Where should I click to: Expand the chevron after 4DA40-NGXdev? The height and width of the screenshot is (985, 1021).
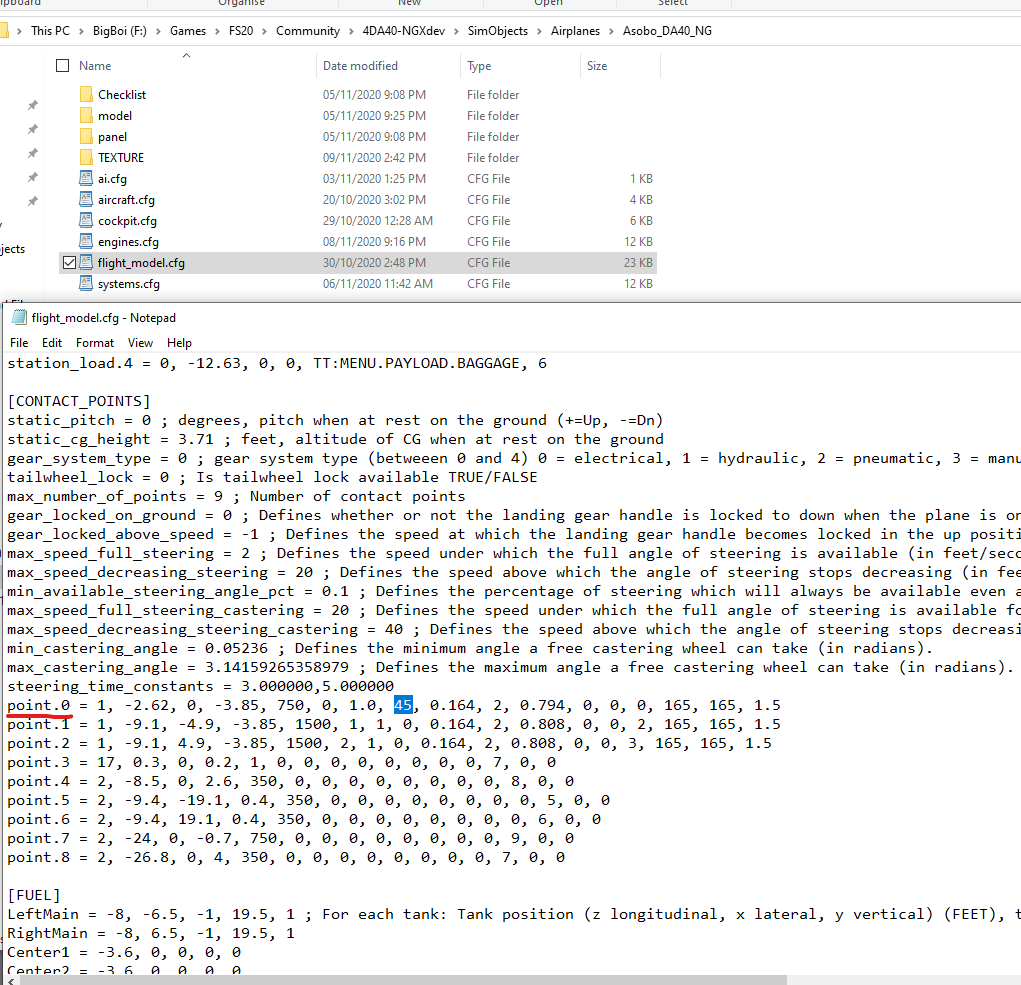(x=456, y=31)
